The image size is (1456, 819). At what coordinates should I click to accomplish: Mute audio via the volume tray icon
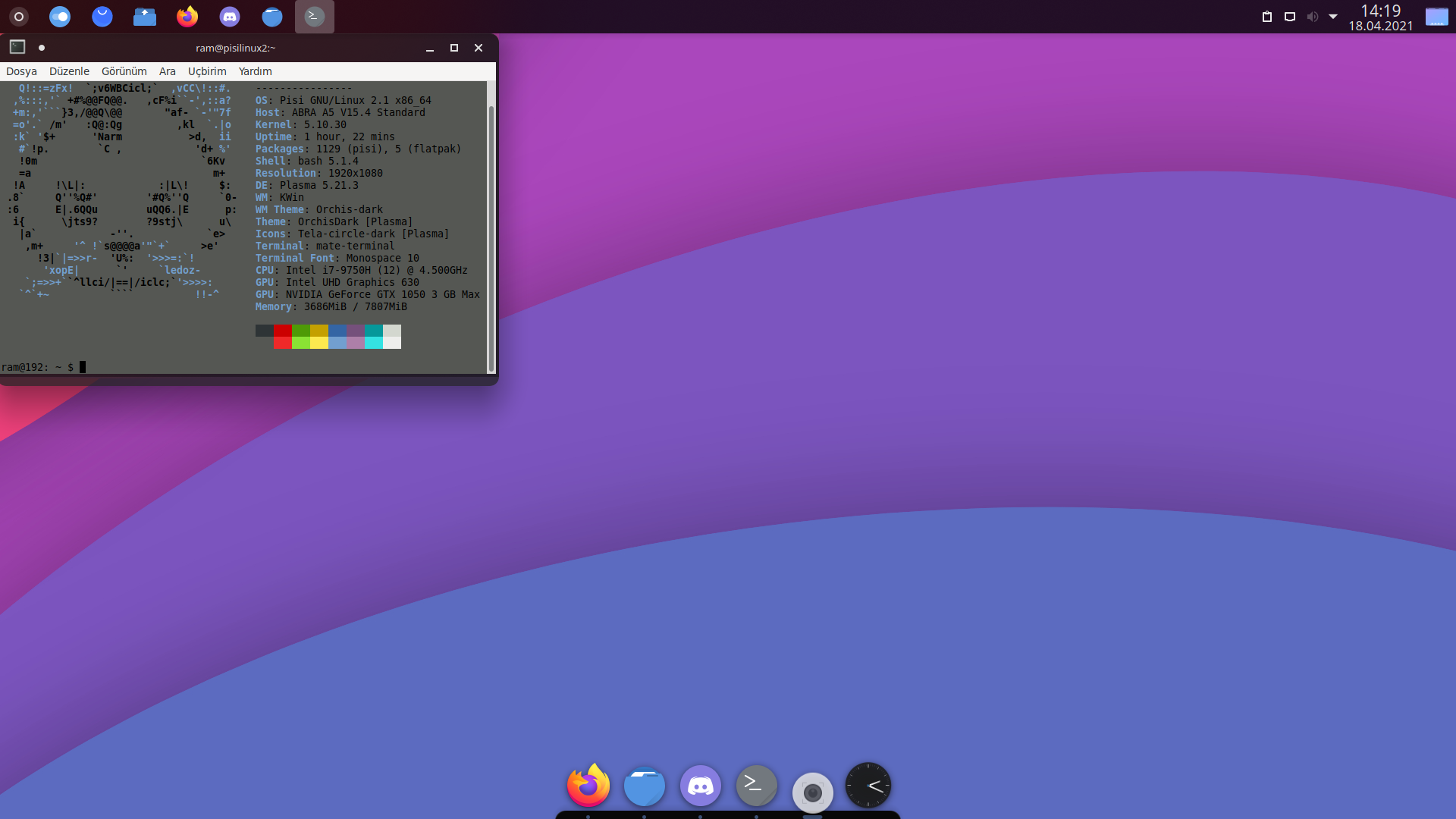(1312, 17)
